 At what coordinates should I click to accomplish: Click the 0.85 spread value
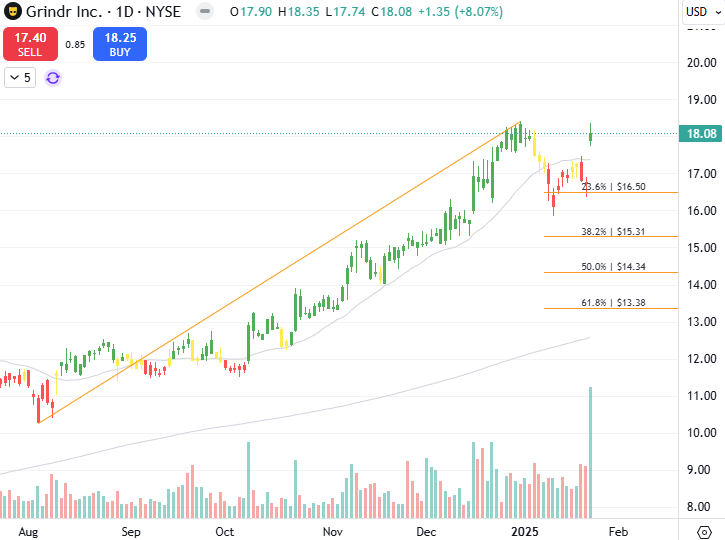(x=75, y=44)
